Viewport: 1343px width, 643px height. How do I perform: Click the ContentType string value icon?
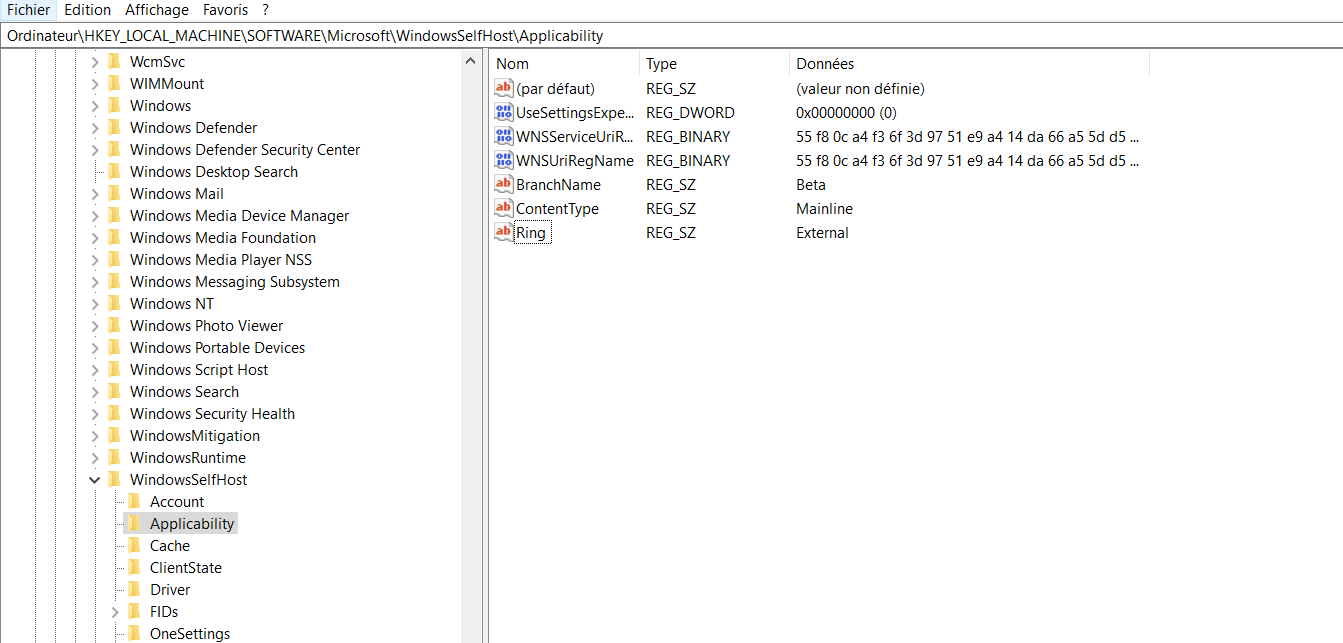[x=503, y=208]
